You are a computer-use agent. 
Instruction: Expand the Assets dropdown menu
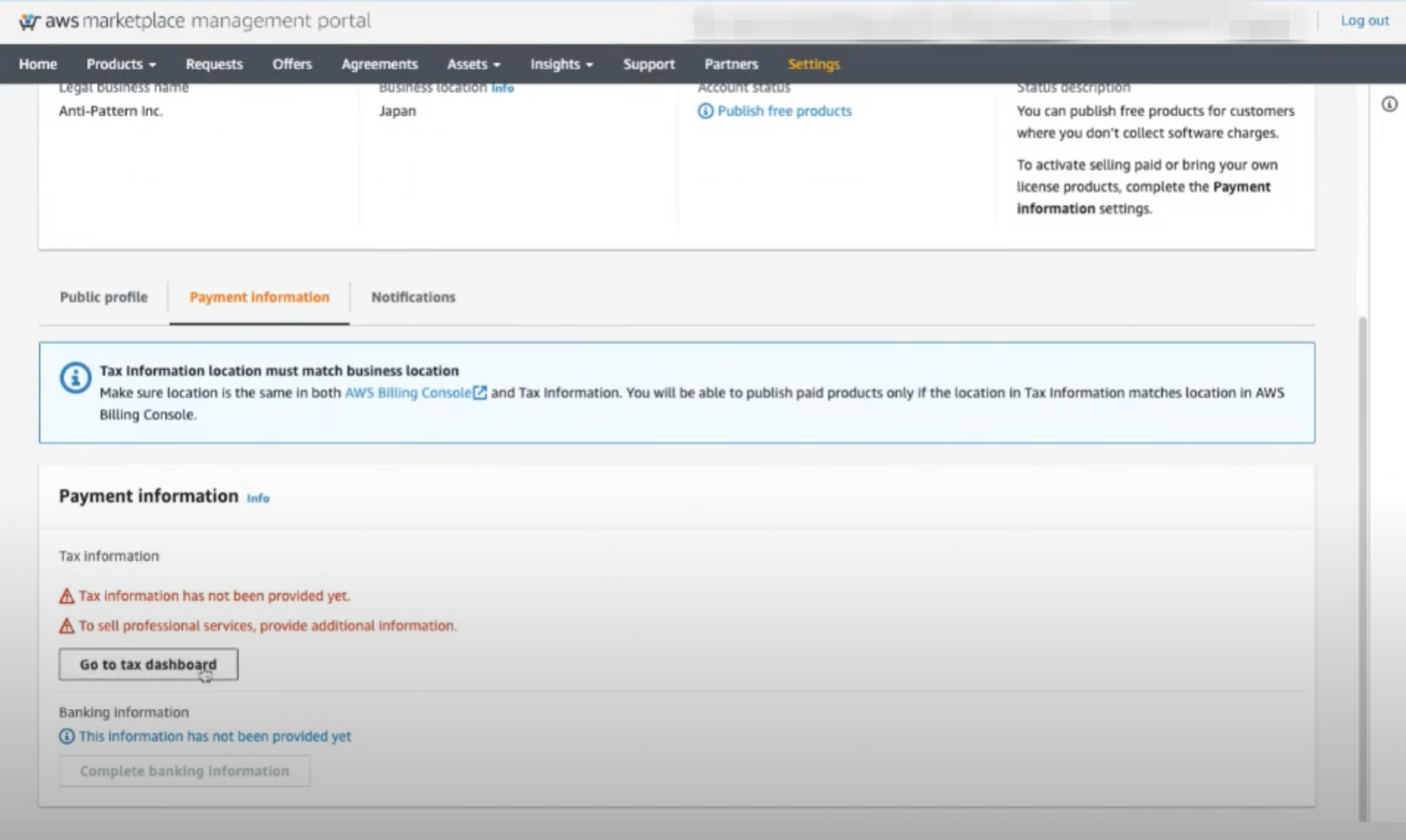(x=474, y=64)
